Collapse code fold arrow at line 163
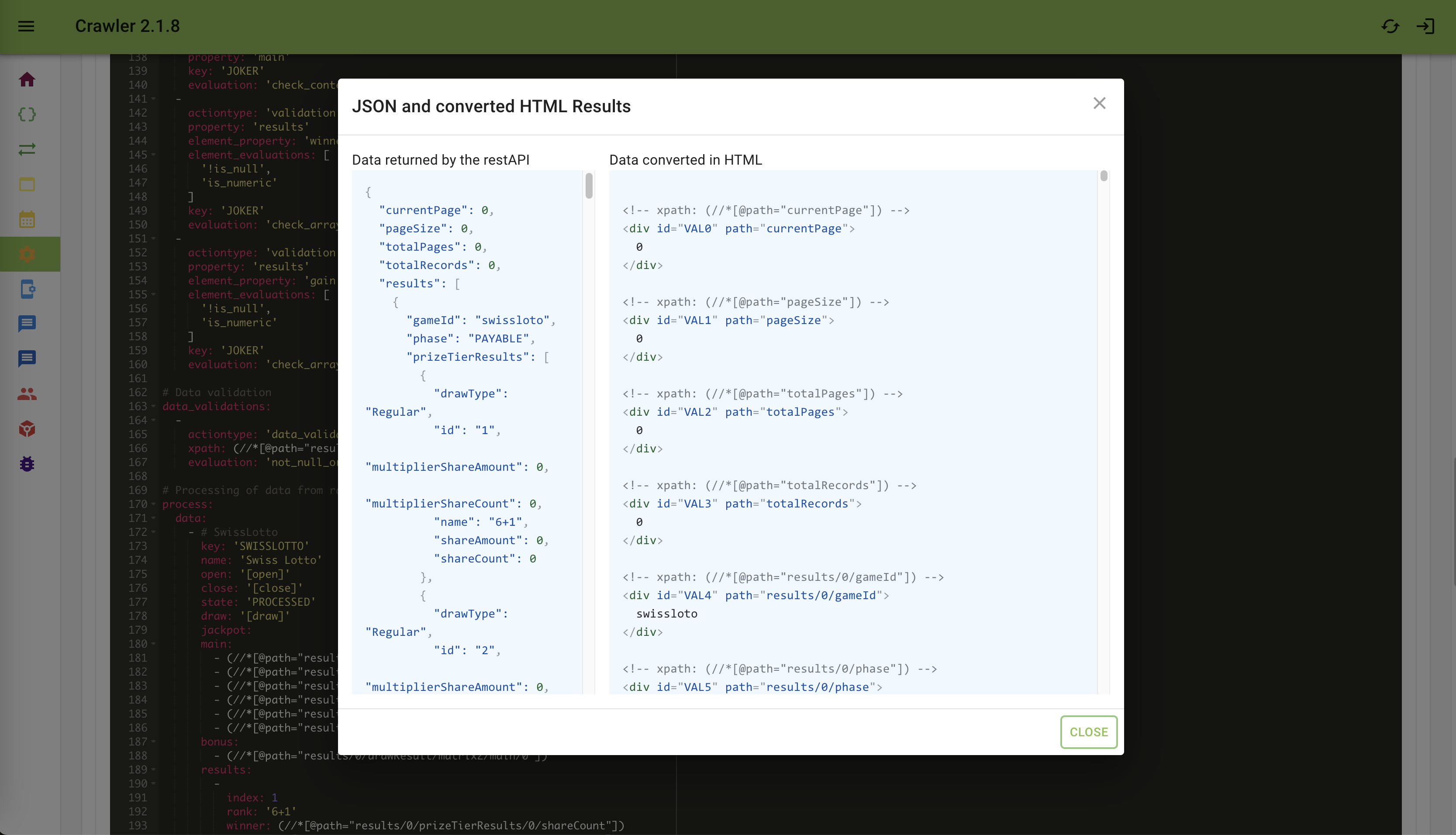1456x835 pixels. [x=154, y=407]
